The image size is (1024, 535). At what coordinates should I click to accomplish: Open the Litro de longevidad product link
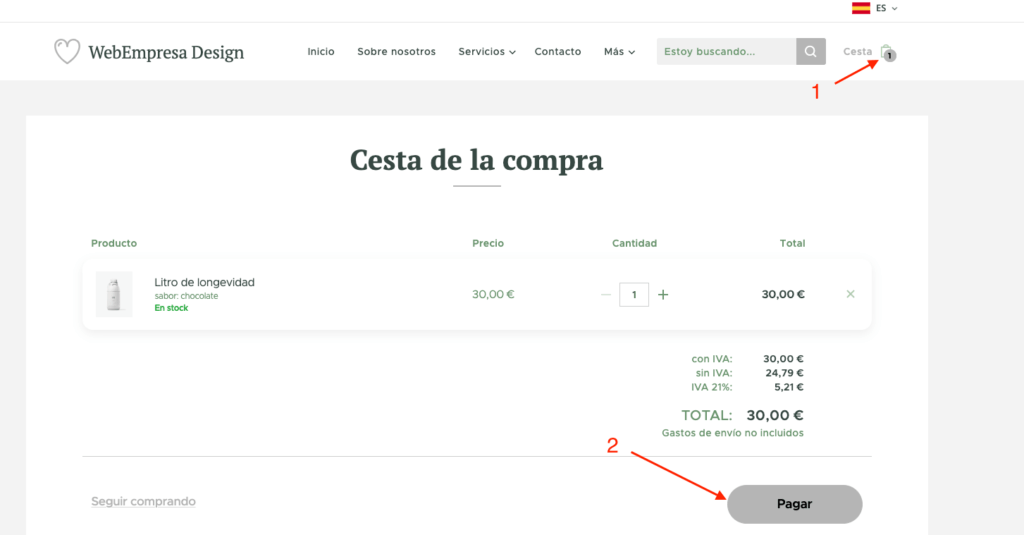(204, 282)
